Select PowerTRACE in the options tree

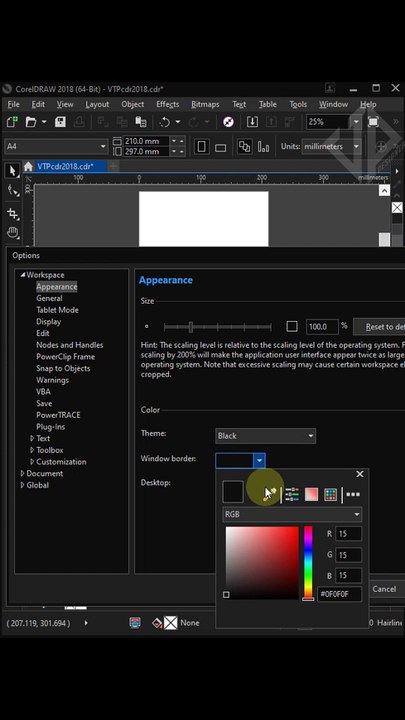click(x=58, y=415)
